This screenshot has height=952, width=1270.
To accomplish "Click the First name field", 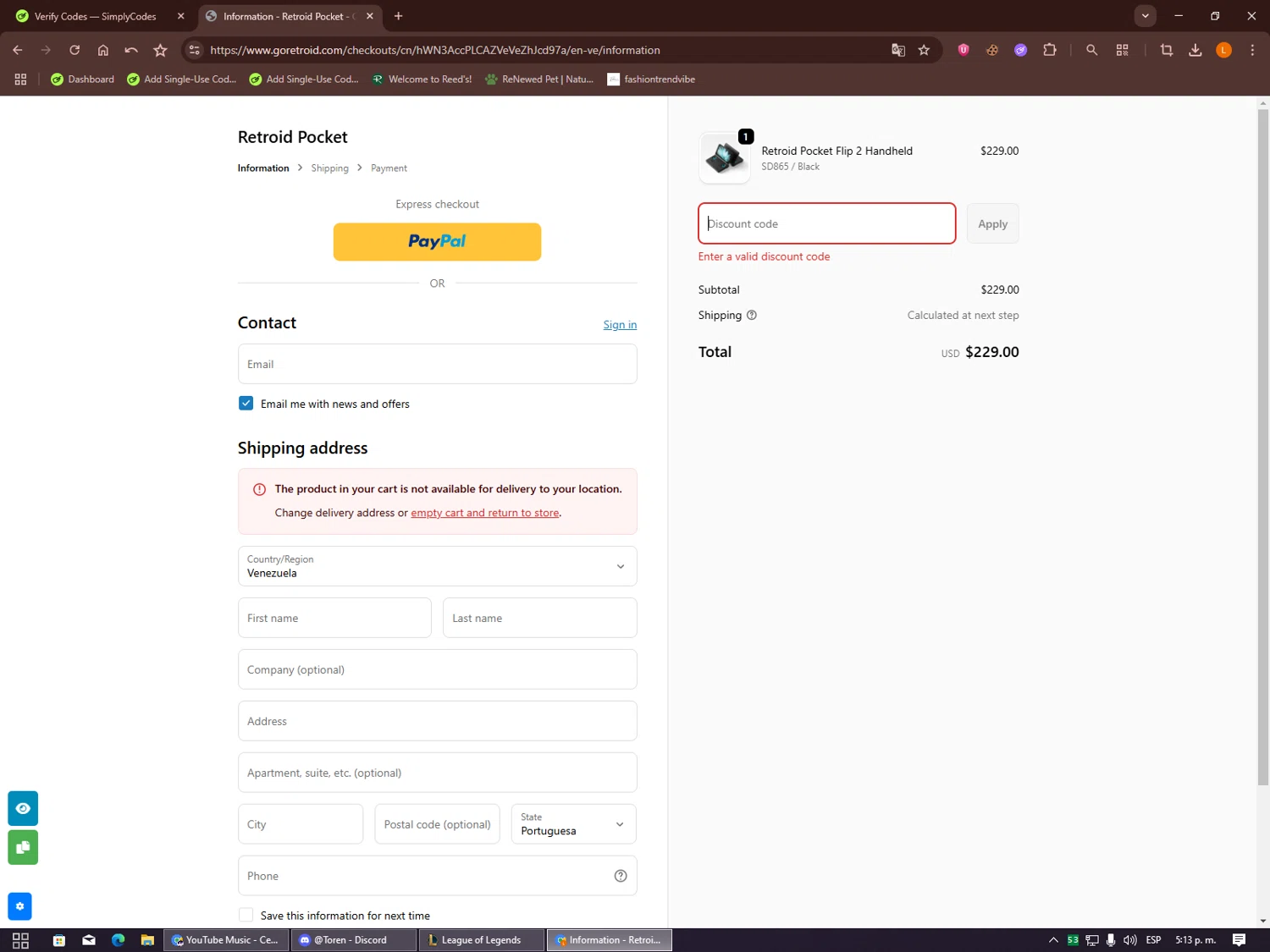I will pos(334,618).
